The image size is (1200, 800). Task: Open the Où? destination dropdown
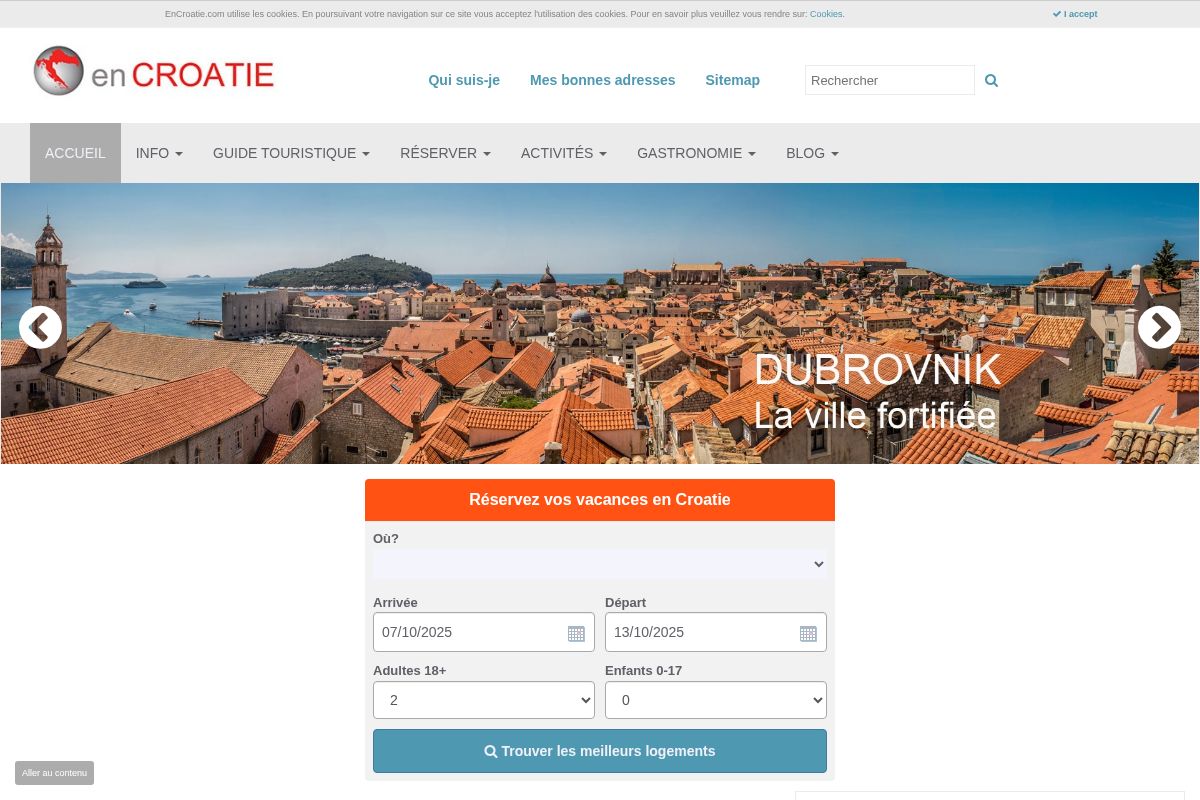click(x=600, y=564)
